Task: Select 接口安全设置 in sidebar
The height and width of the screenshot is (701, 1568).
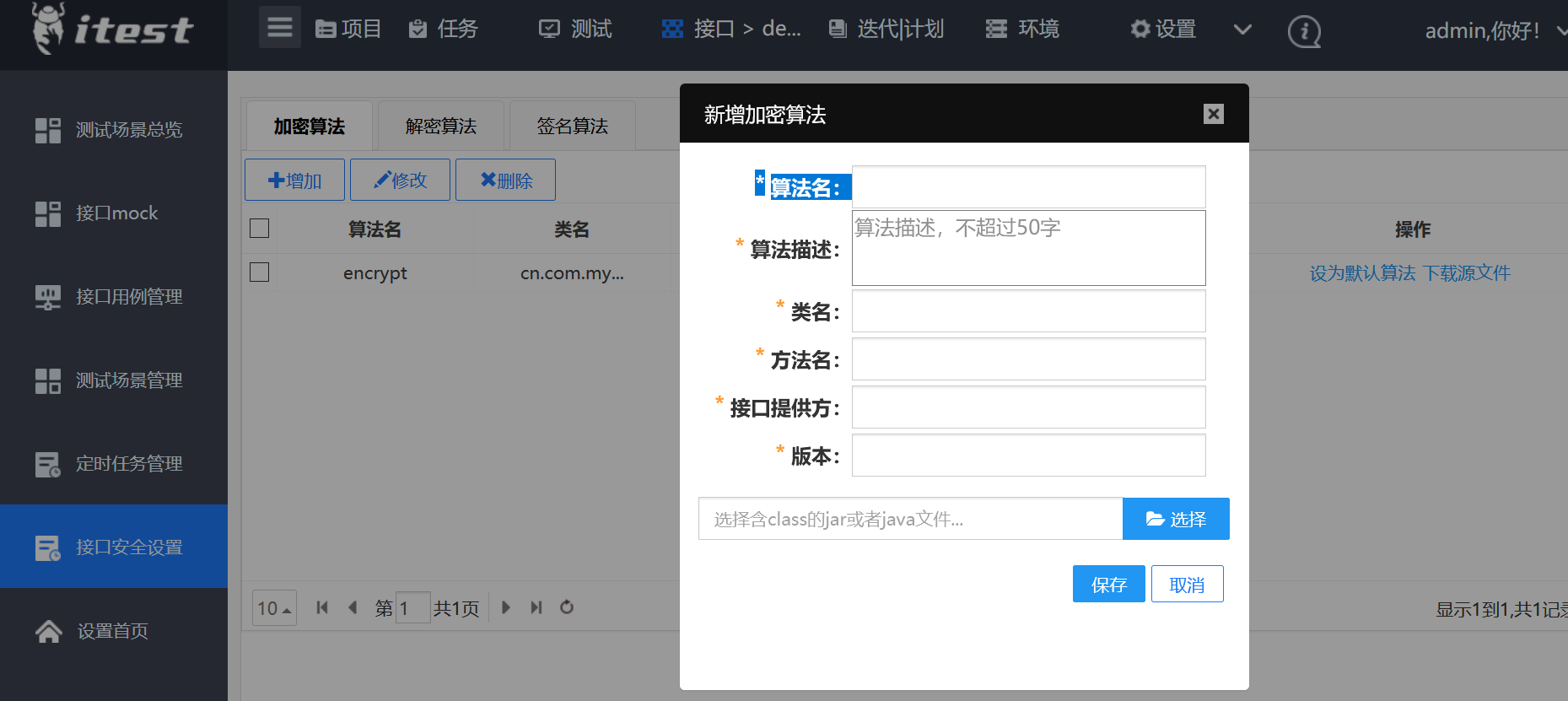Action: pos(114,547)
